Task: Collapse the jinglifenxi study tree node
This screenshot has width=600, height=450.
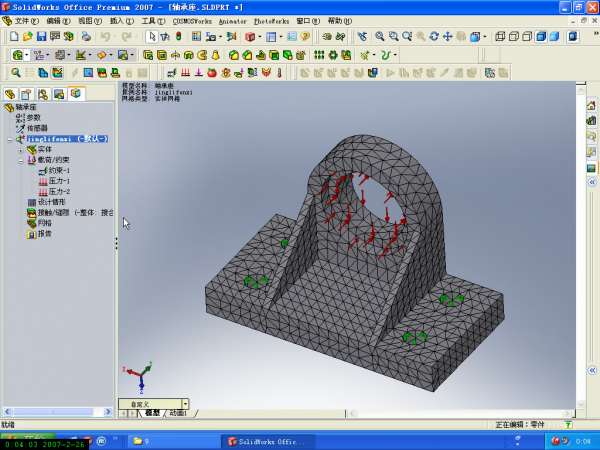Action: (x=9, y=139)
